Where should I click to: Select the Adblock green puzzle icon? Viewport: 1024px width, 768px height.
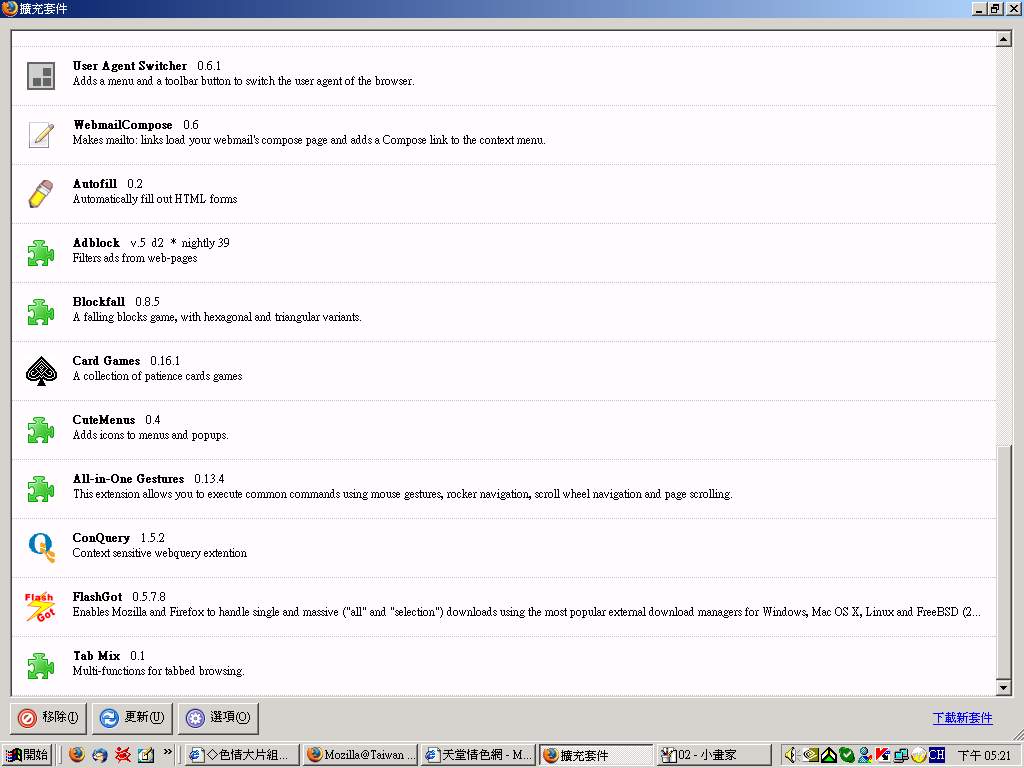coord(40,253)
